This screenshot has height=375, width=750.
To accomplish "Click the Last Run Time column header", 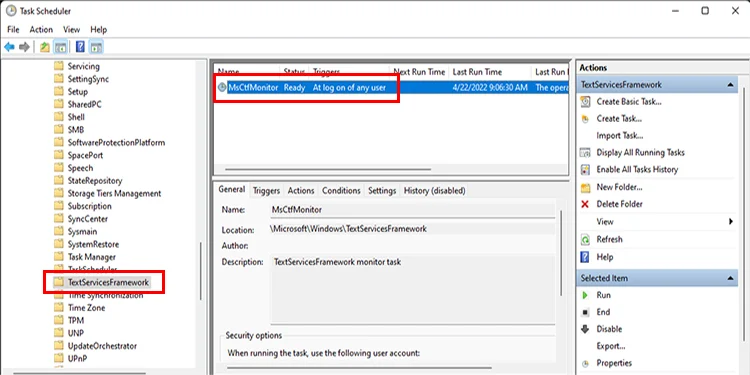I will [490, 72].
